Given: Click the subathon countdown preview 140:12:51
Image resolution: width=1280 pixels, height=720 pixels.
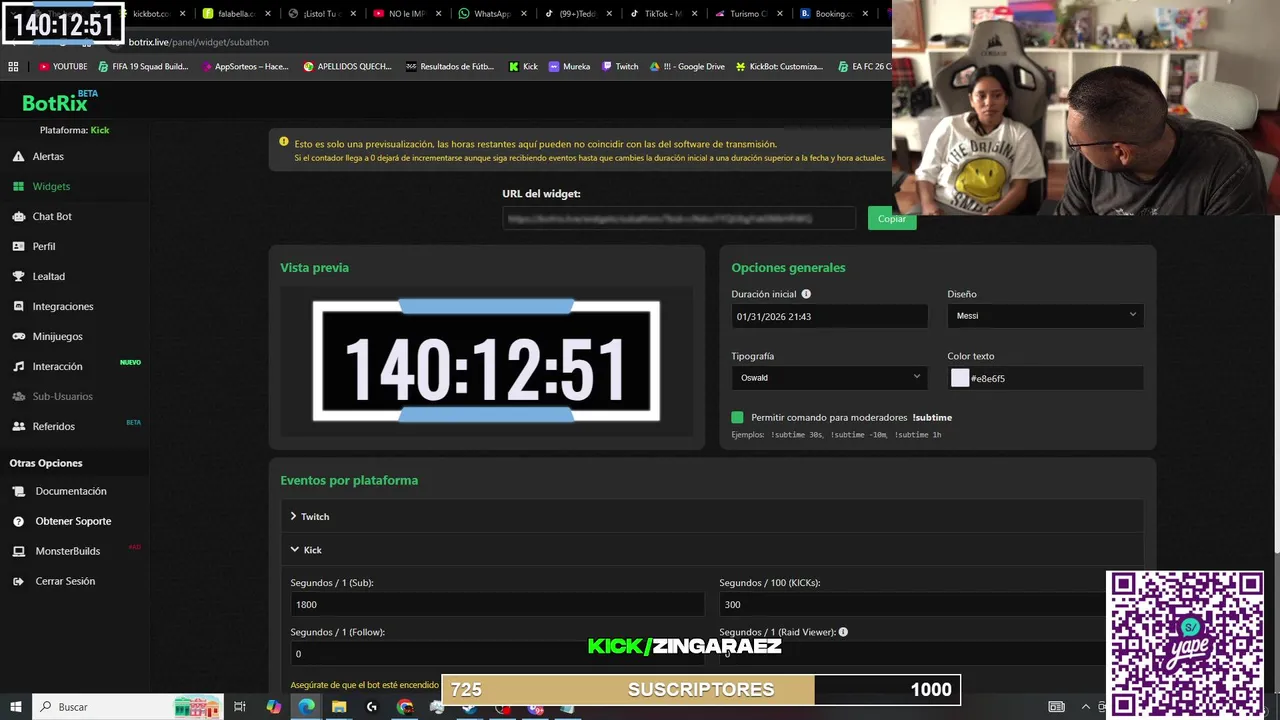Looking at the screenshot, I should 486,361.
